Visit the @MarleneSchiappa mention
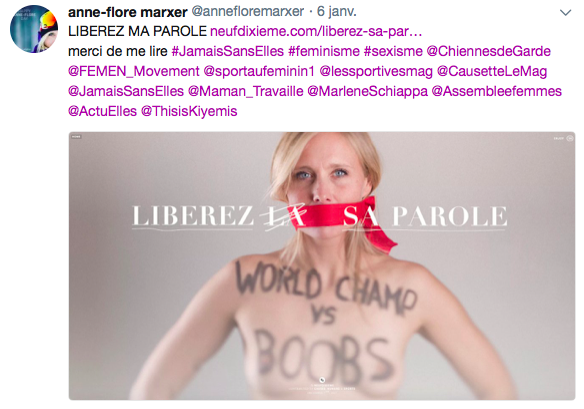584x409 pixels. point(367,91)
